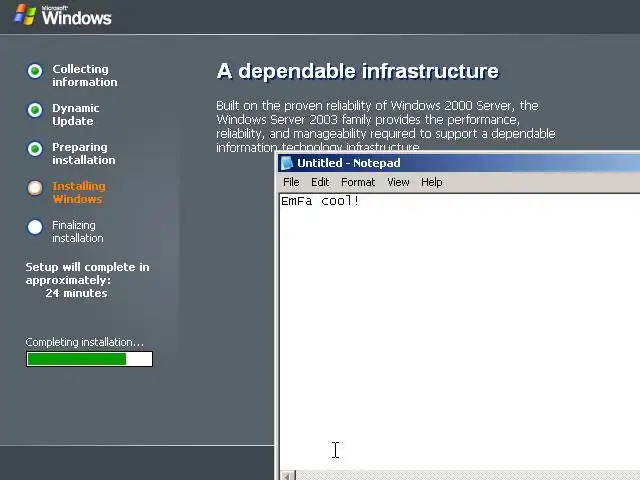This screenshot has width=640, height=480.
Task: Click the 'Untitled - Notepad' title bar text
Action: click(x=349, y=163)
